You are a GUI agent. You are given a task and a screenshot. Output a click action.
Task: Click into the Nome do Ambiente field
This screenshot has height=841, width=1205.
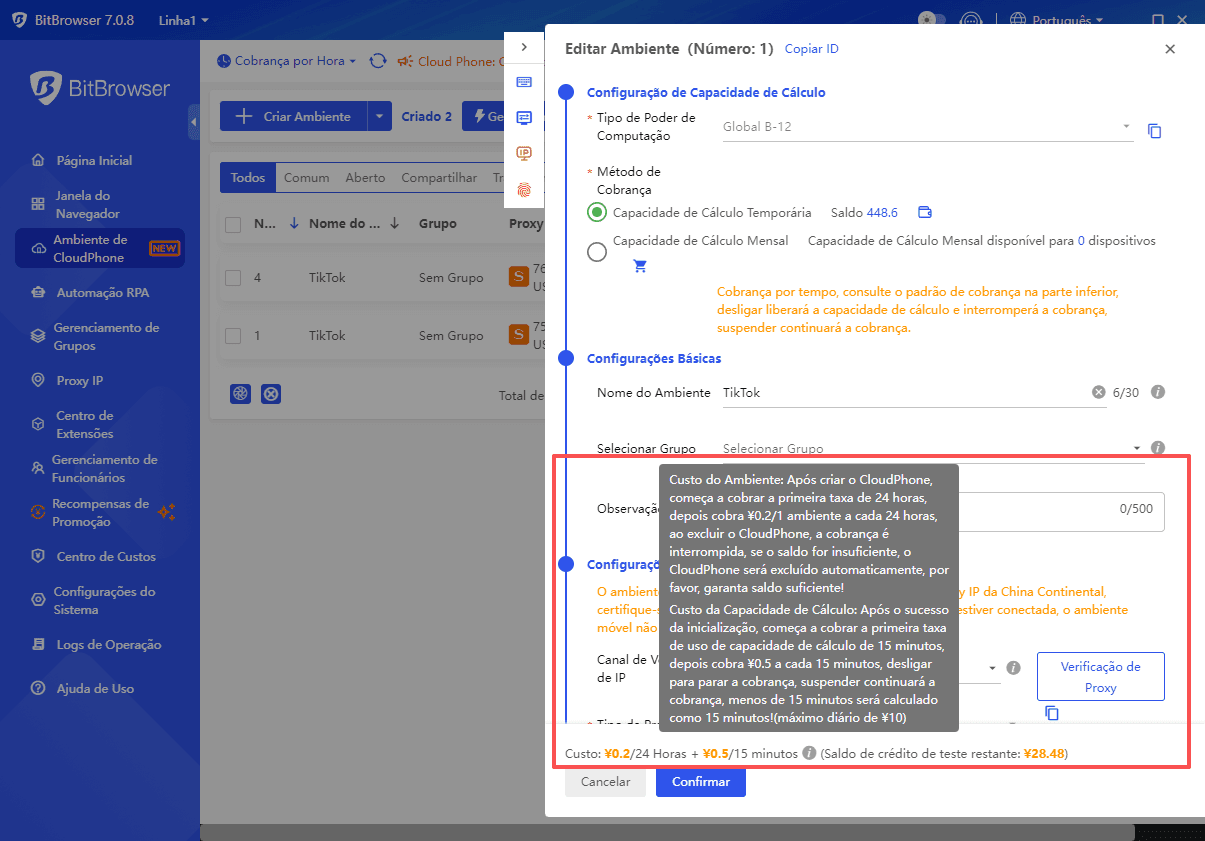[x=900, y=393]
